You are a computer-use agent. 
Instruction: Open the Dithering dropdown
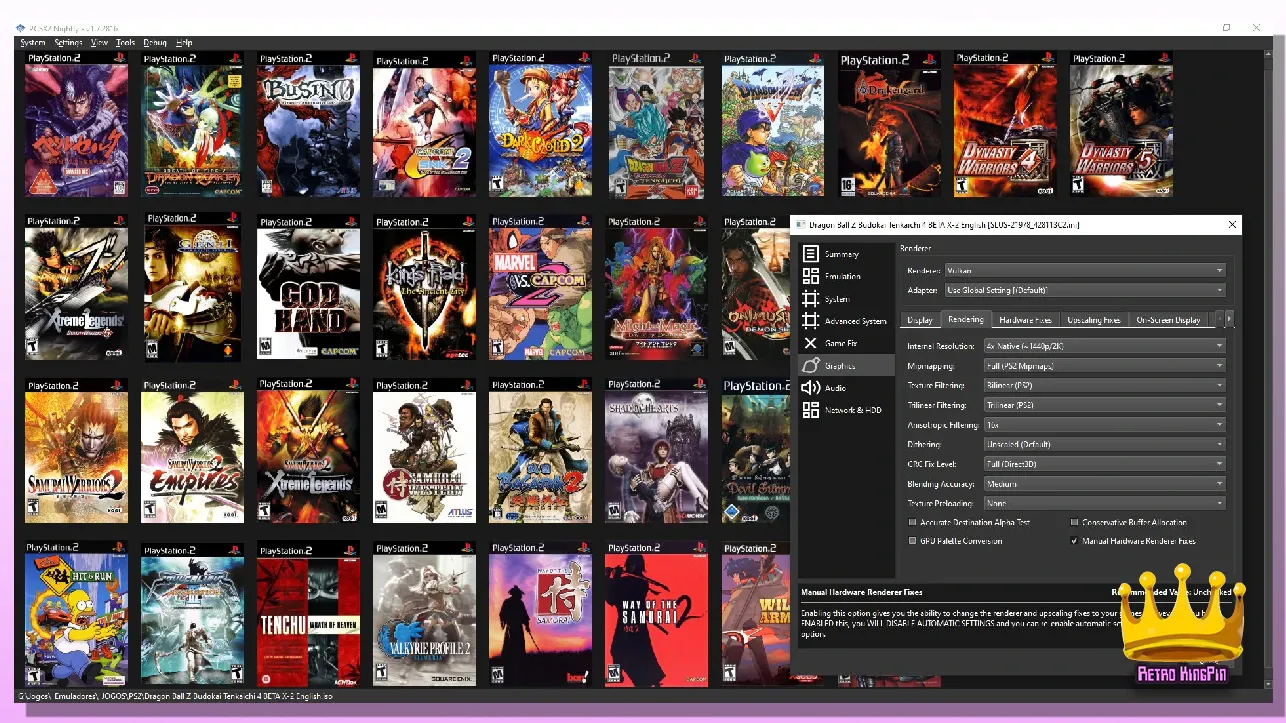pyautogui.click(x=1104, y=444)
